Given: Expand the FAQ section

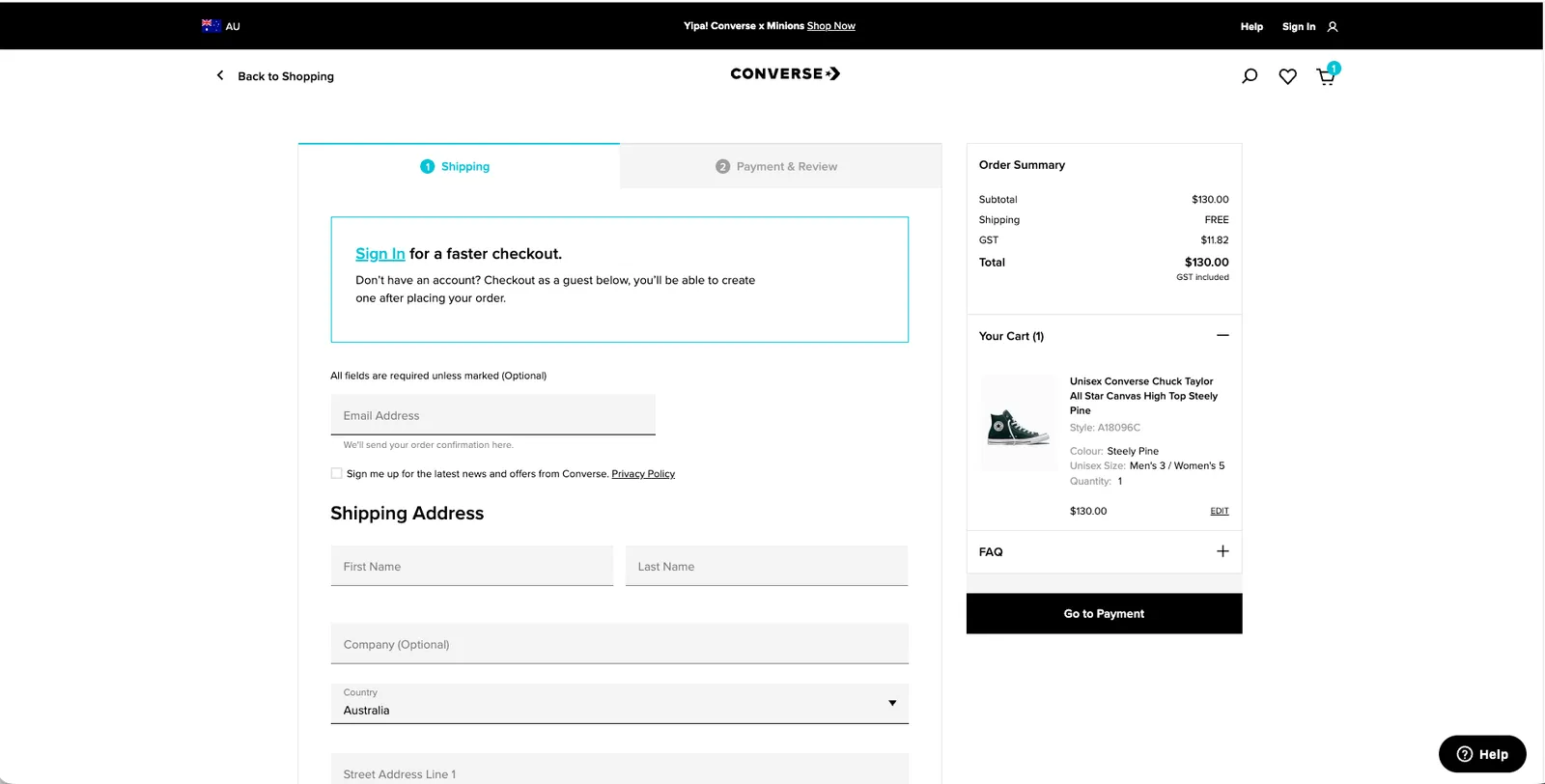Looking at the screenshot, I should coord(1222,551).
